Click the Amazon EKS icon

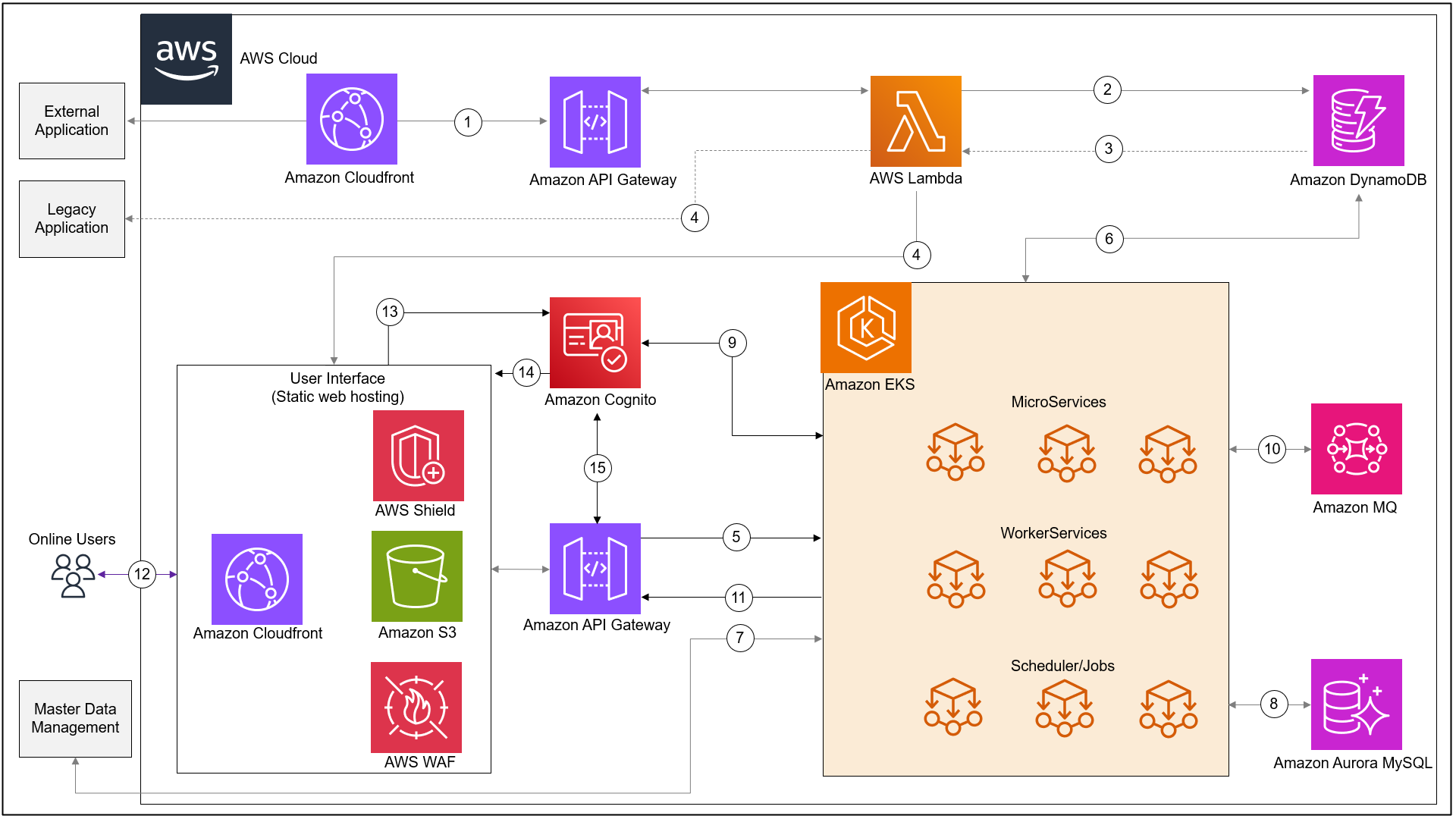click(x=865, y=328)
